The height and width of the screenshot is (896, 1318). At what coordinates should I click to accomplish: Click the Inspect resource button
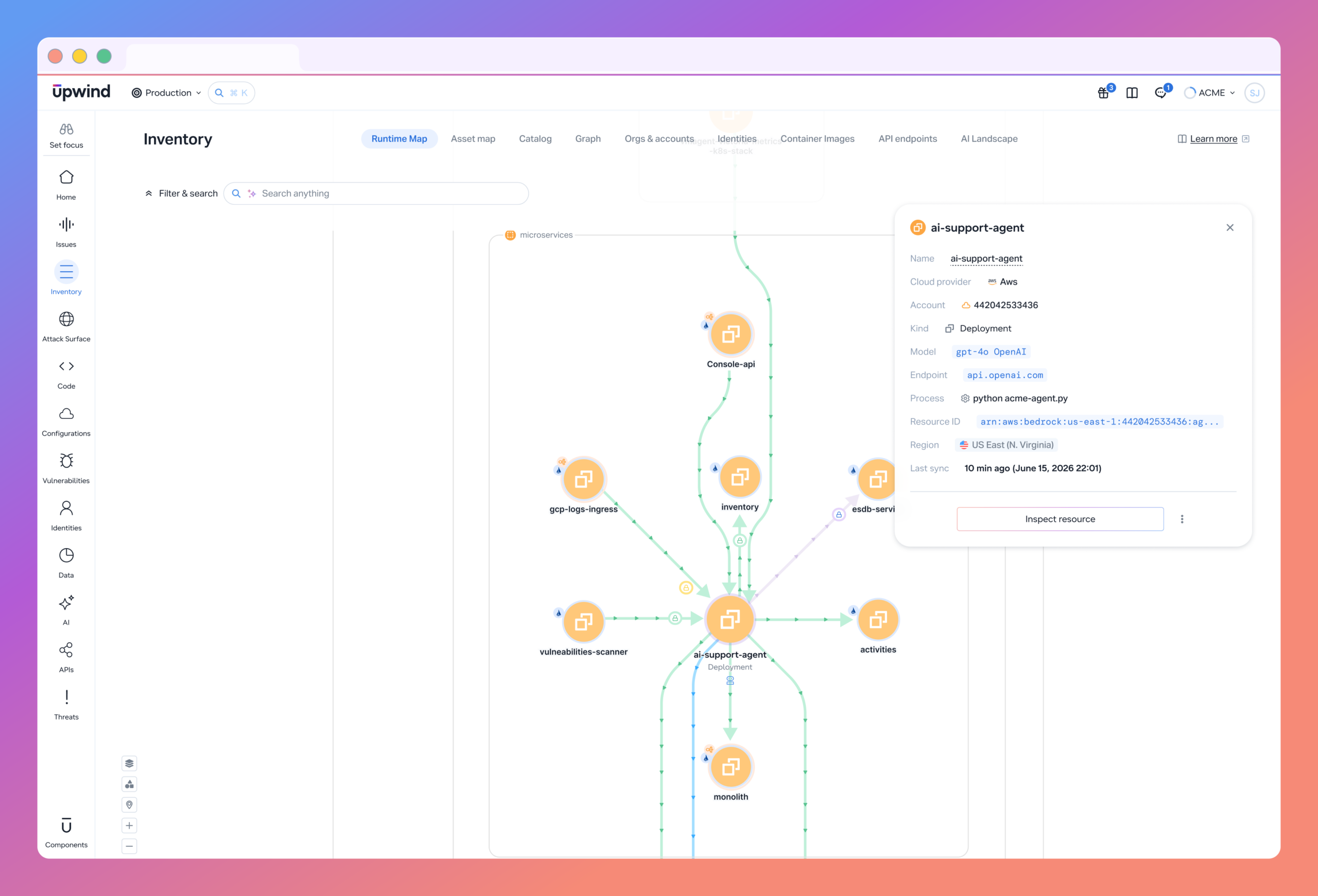1060,519
